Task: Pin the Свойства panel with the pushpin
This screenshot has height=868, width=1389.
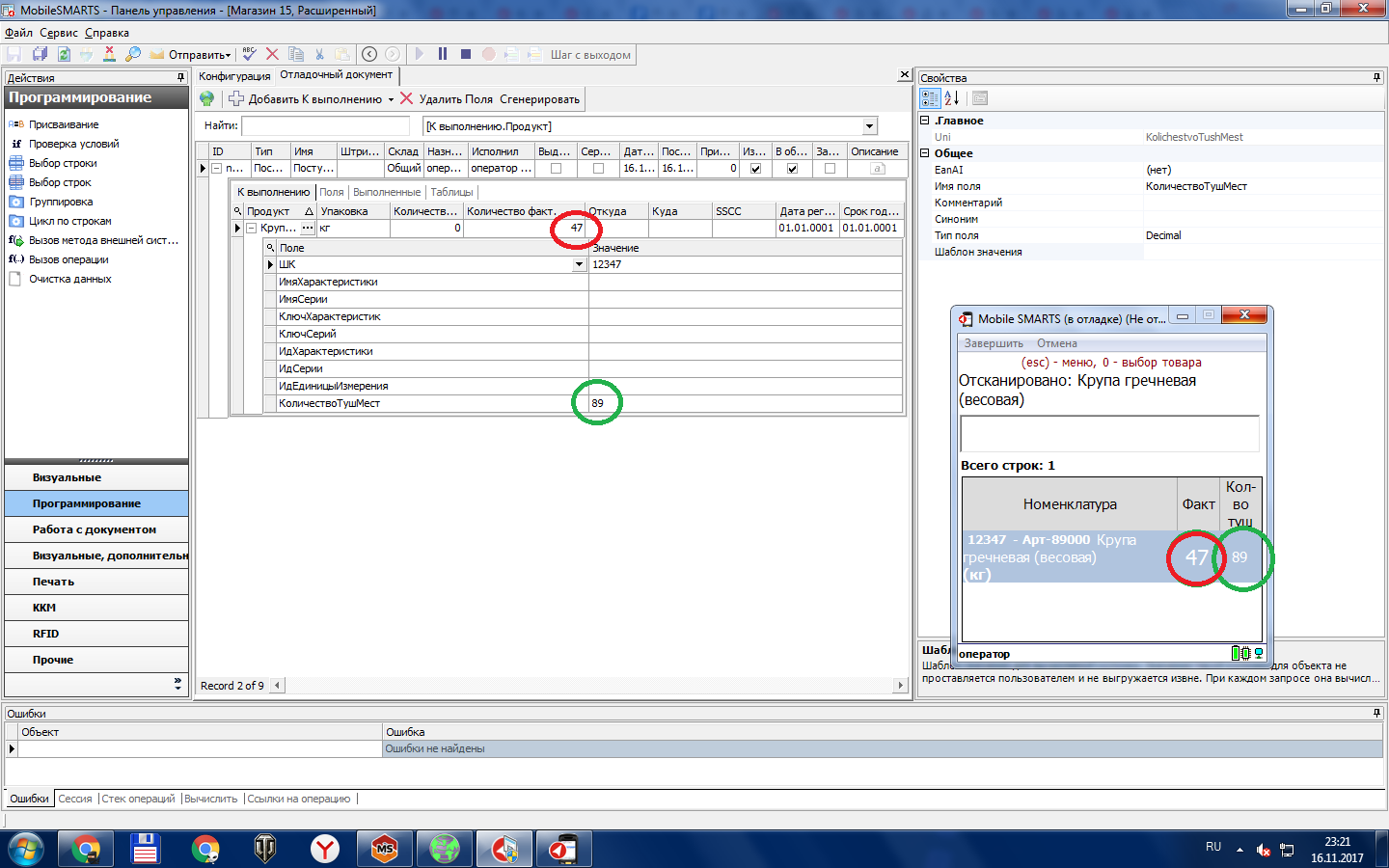Action: click(1376, 77)
